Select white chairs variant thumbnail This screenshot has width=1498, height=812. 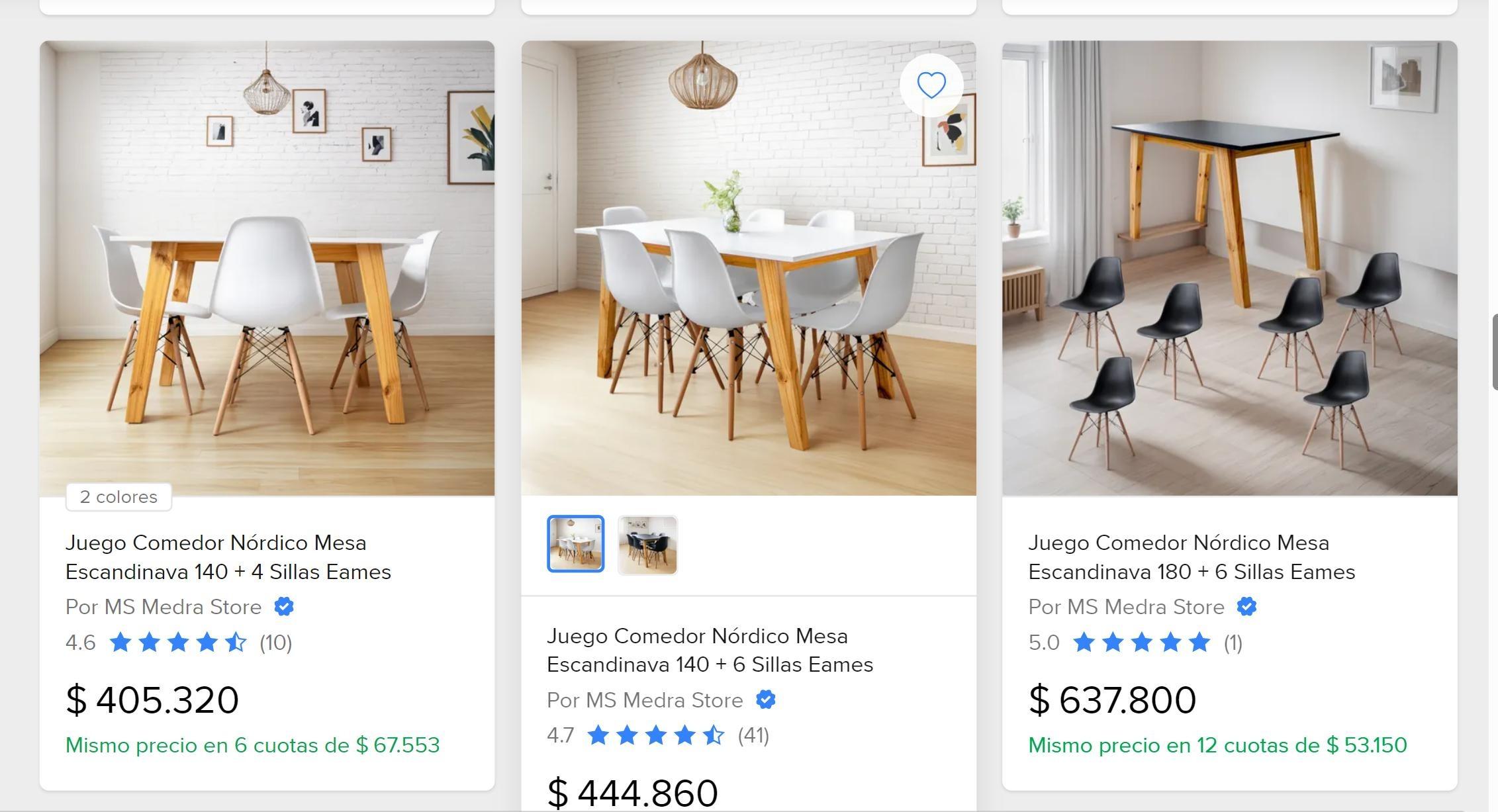click(576, 544)
